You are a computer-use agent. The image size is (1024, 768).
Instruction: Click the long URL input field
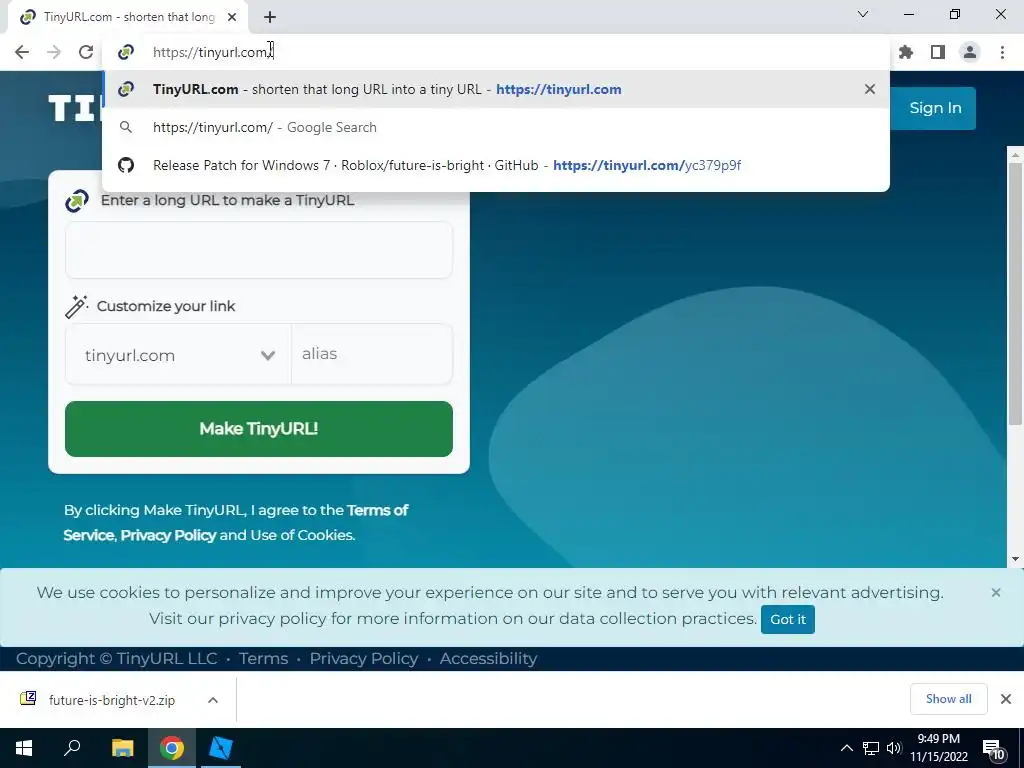[259, 250]
